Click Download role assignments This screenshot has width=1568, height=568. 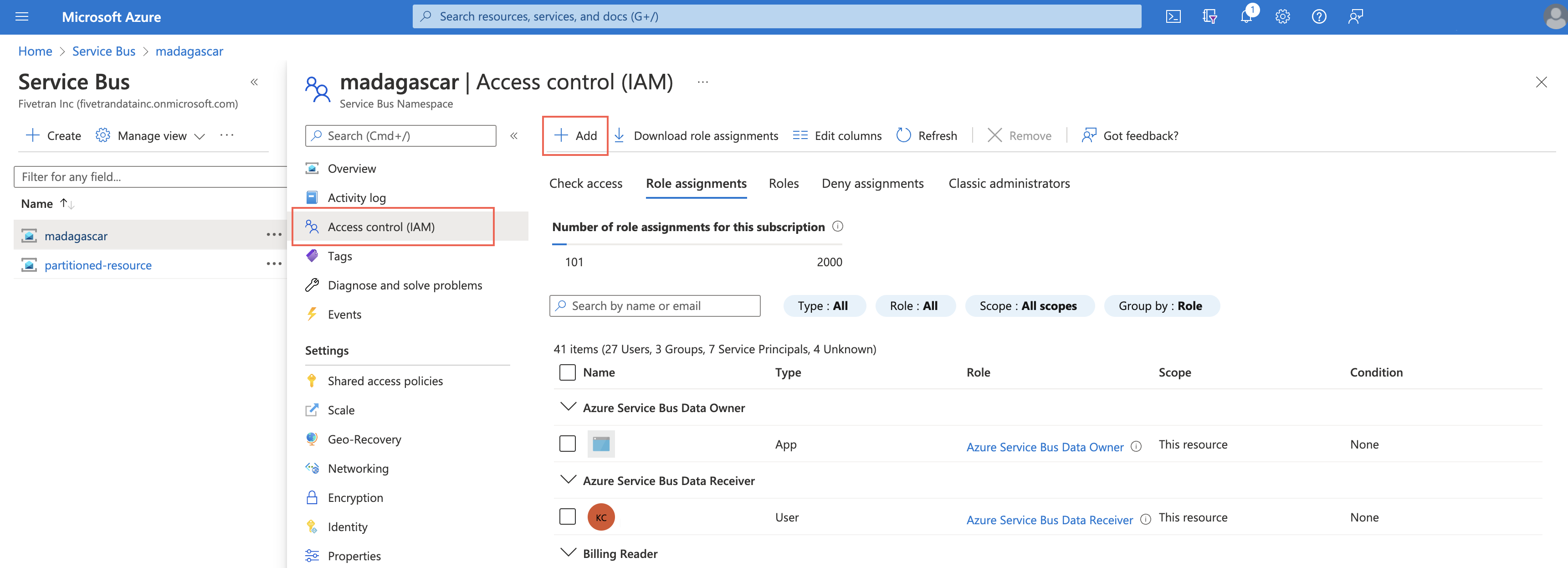(x=696, y=136)
